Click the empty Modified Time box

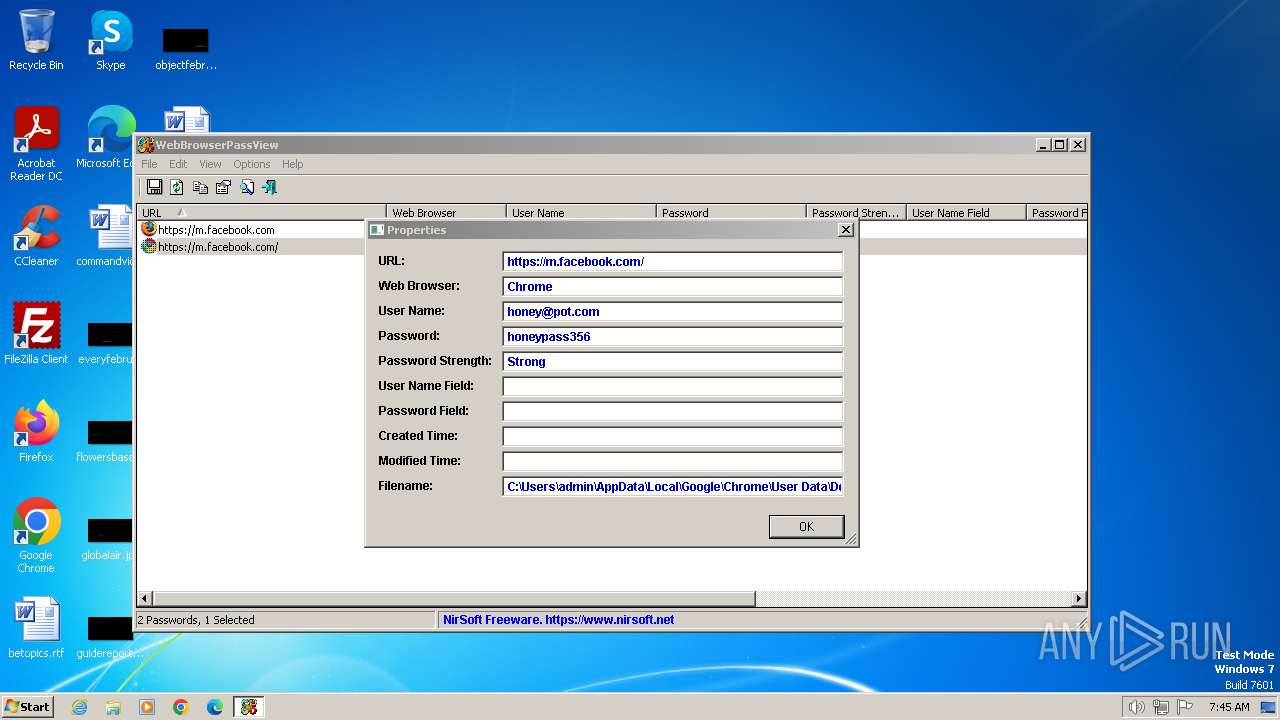pyautogui.click(x=673, y=462)
